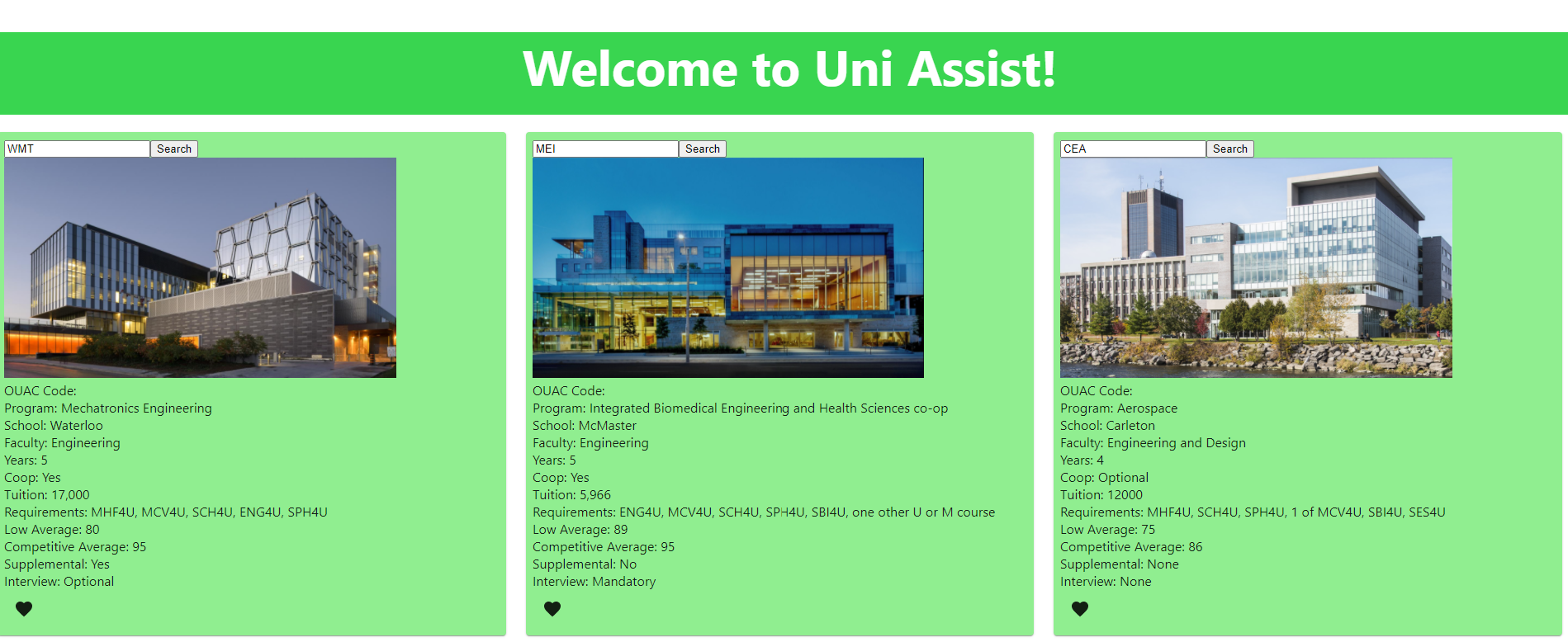Select the text Program: Mechatronics Engineering
The width and height of the screenshot is (1568, 642).
point(108,408)
